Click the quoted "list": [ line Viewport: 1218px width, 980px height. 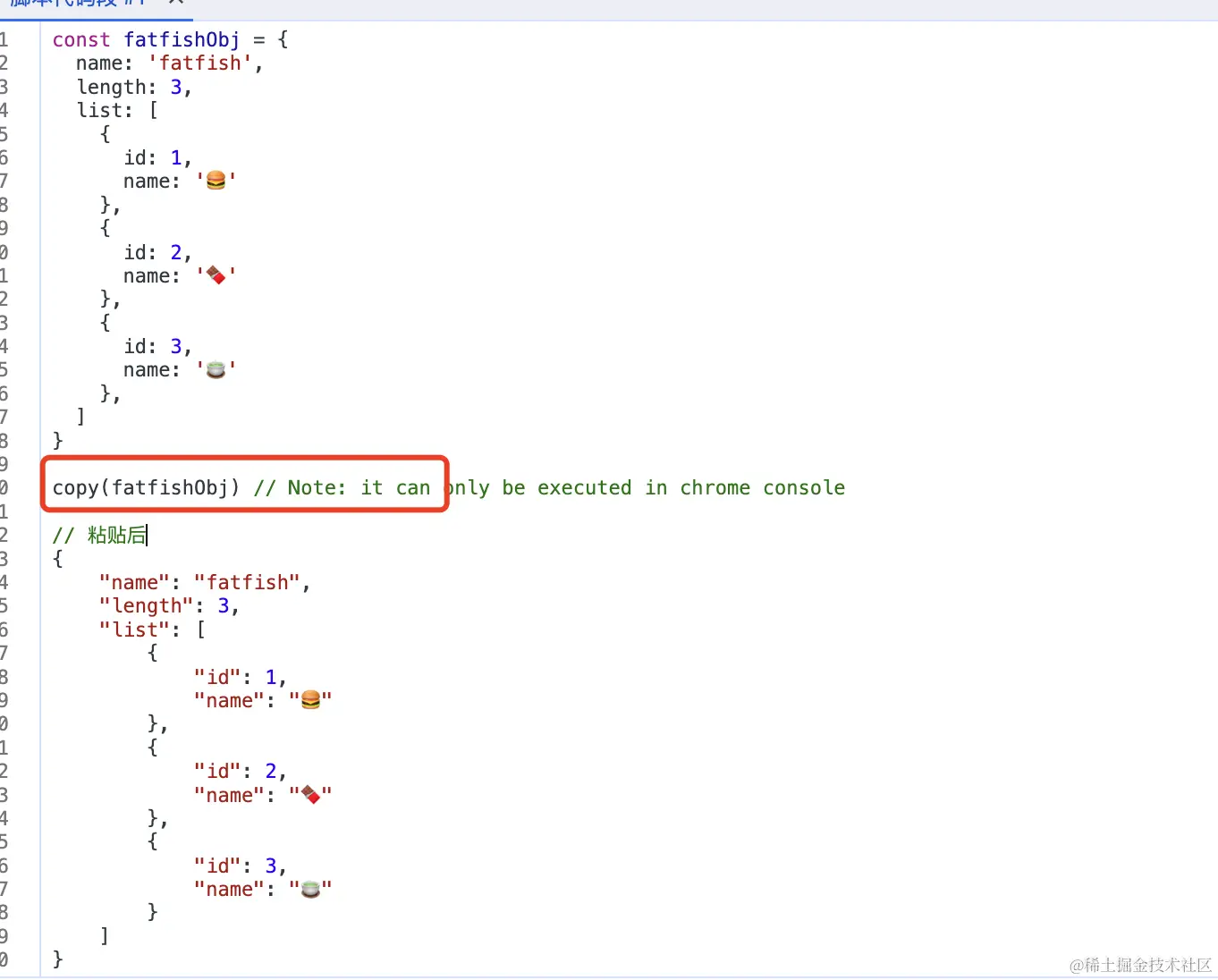tap(152, 629)
